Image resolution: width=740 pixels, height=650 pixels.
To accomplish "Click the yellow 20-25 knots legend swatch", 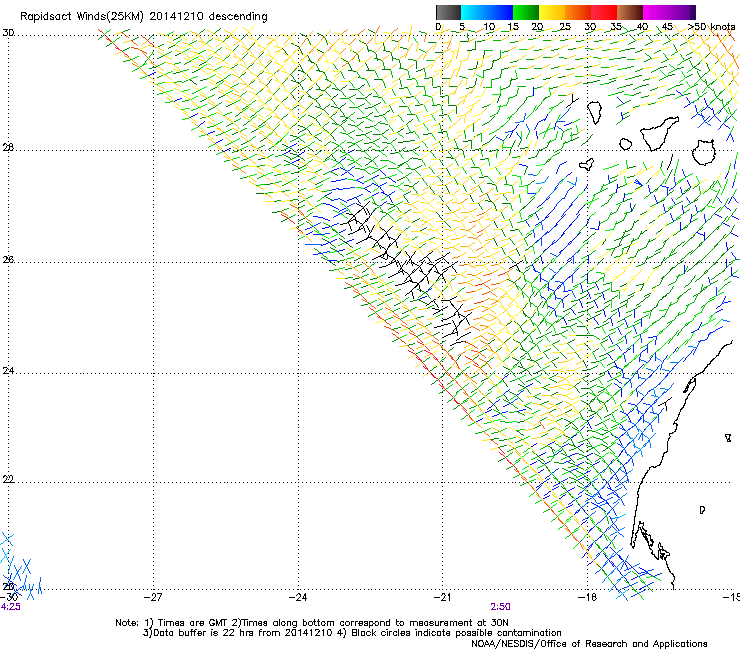I will point(552,12).
